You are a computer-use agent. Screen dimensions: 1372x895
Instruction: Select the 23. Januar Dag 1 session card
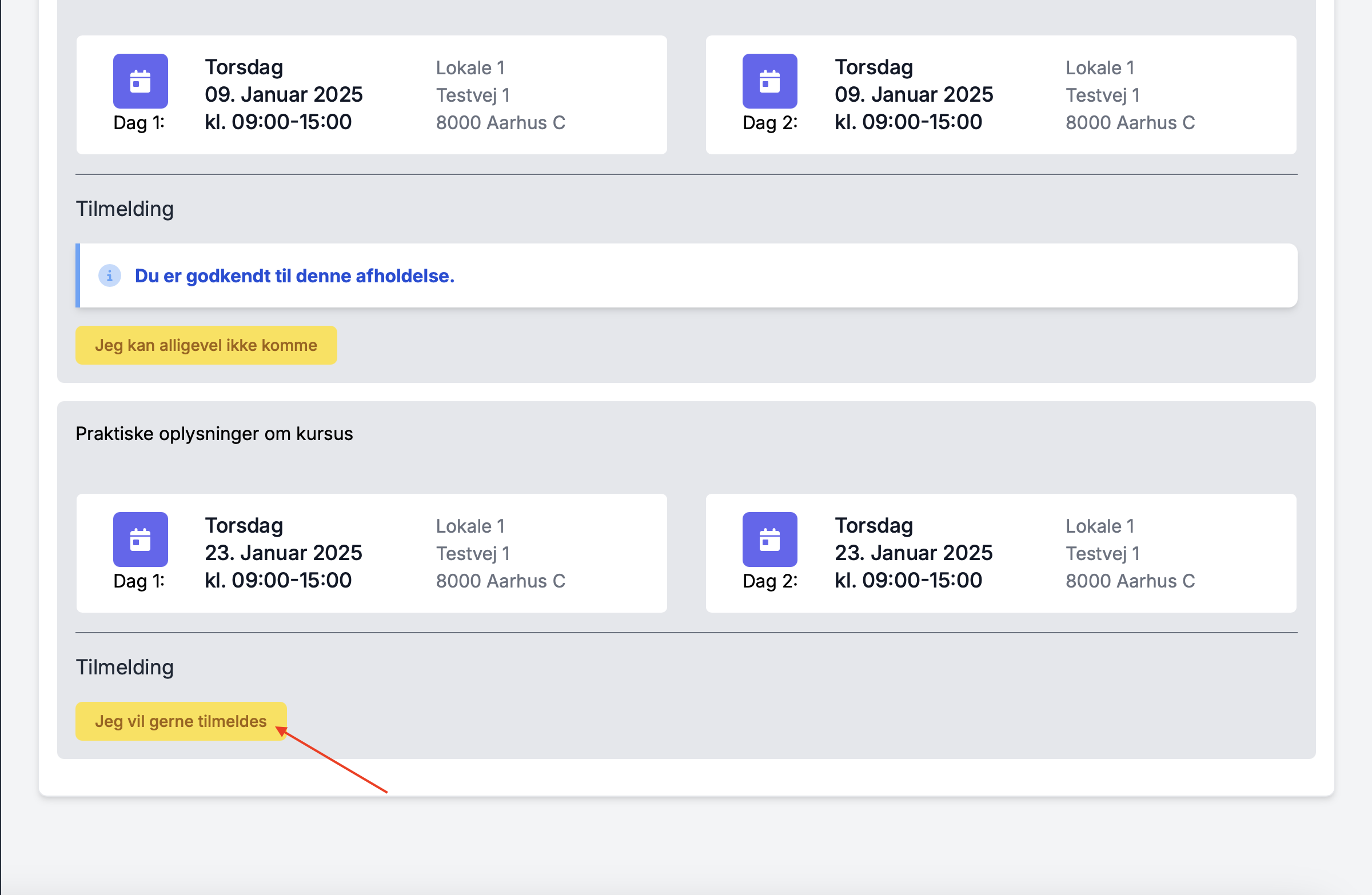[371, 553]
